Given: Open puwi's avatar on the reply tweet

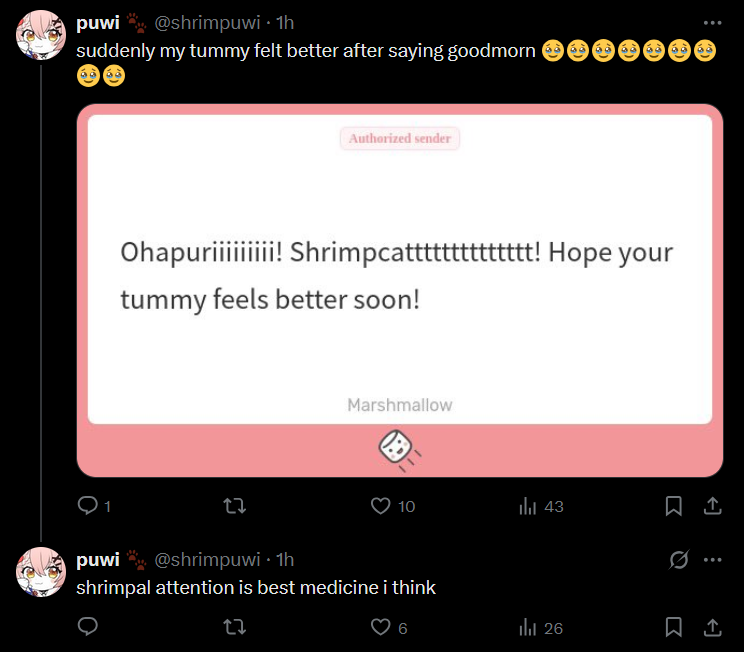Looking at the screenshot, I should (x=42, y=572).
